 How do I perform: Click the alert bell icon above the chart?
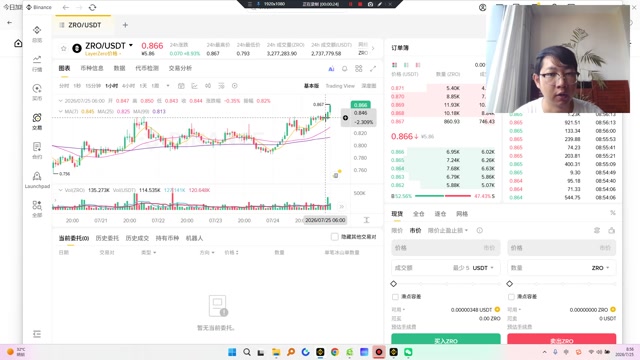point(345,69)
